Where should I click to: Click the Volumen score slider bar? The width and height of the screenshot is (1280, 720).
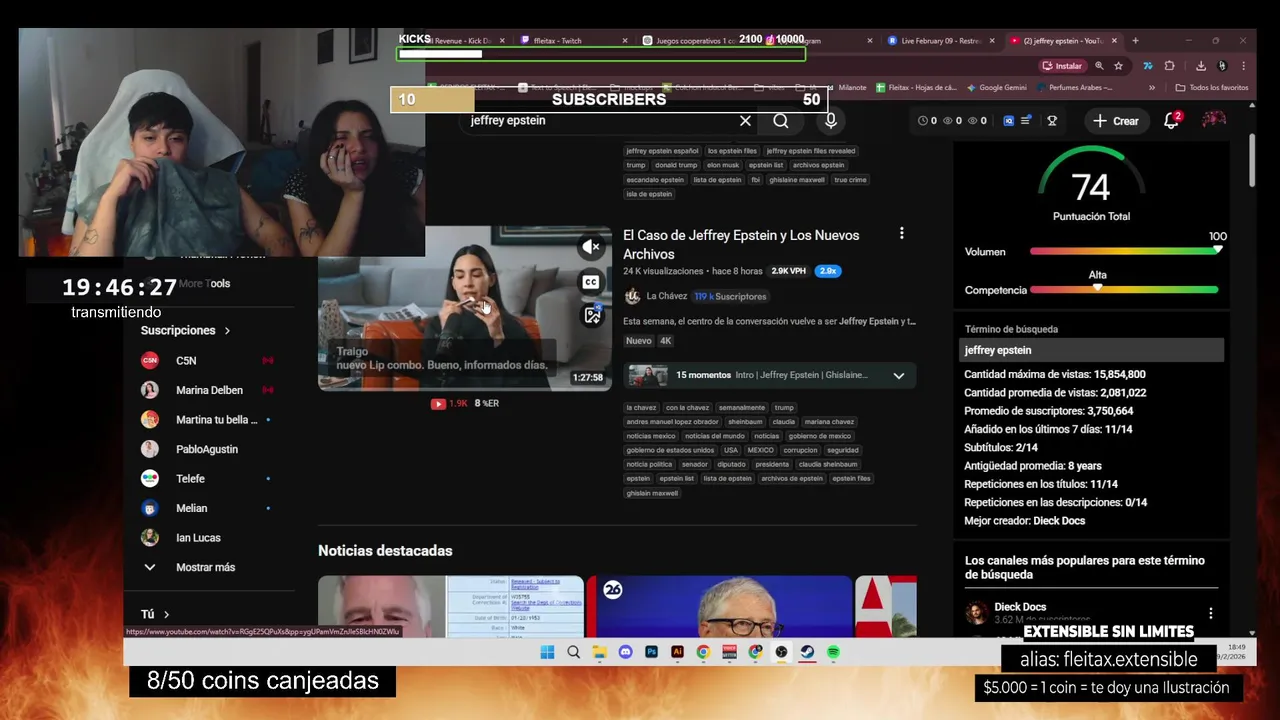pyautogui.click(x=1124, y=251)
